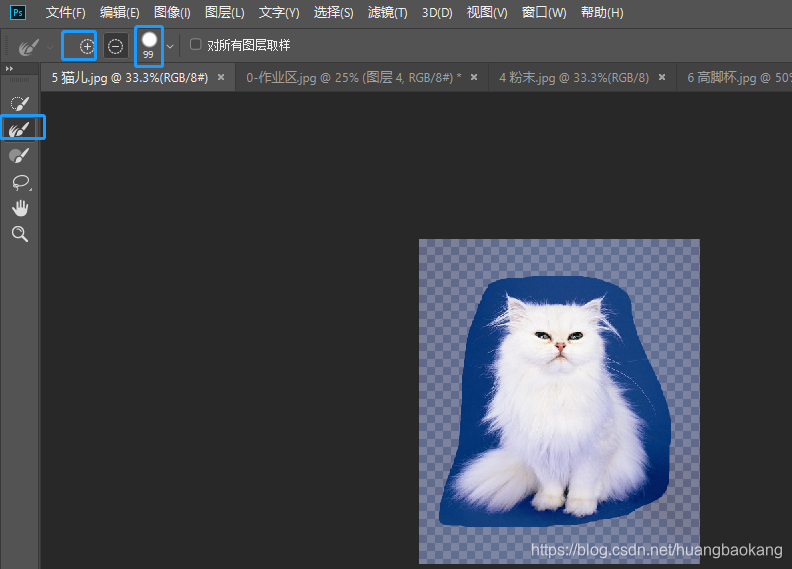The width and height of the screenshot is (792, 569).
Task: Open the 图像(I) menu
Action: click(x=172, y=13)
